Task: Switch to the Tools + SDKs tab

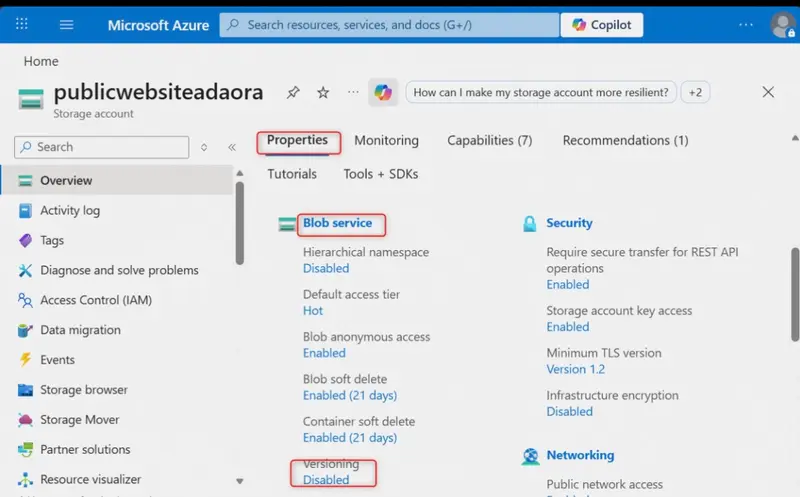Action: pyautogui.click(x=381, y=174)
